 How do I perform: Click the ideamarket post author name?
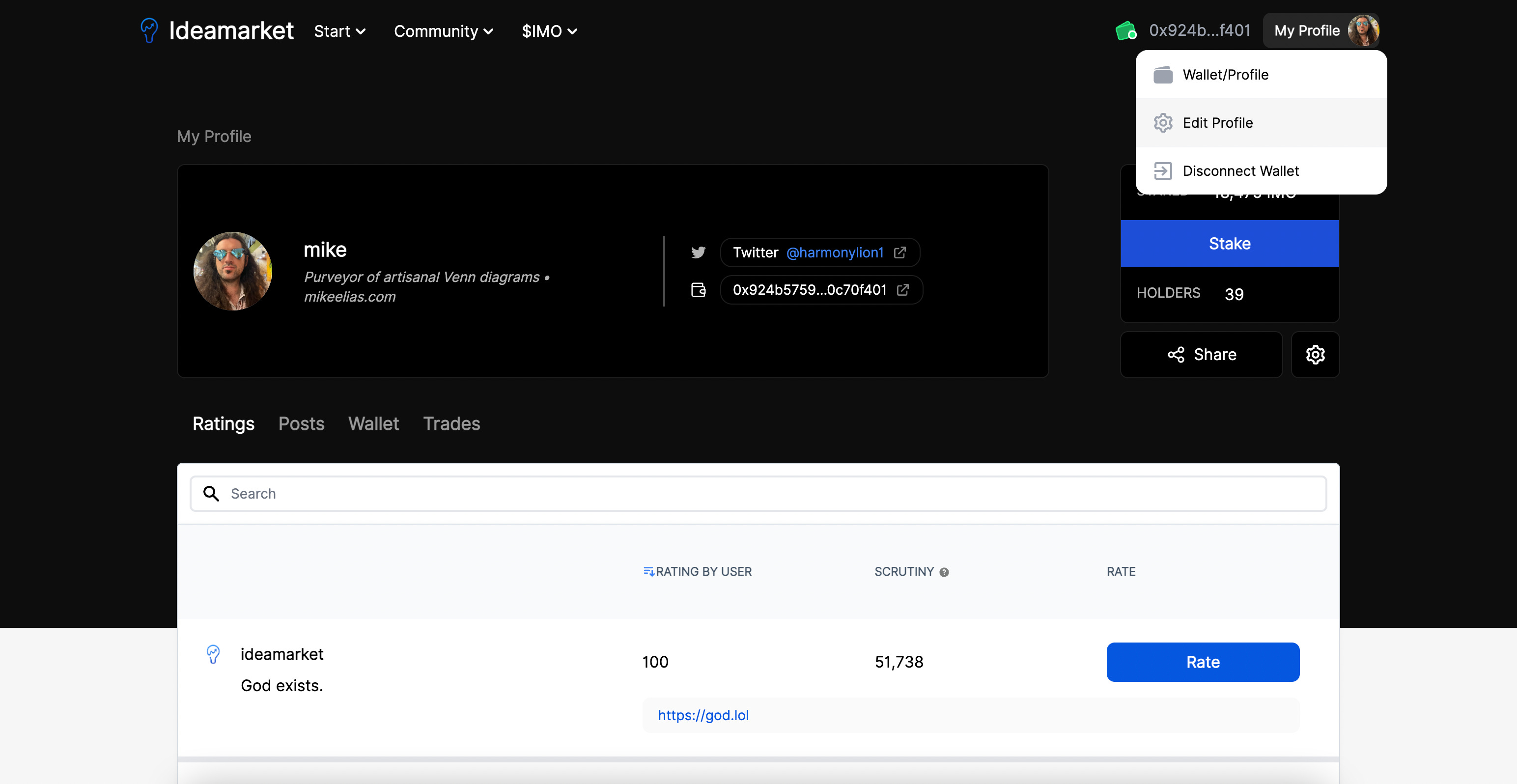pos(282,654)
